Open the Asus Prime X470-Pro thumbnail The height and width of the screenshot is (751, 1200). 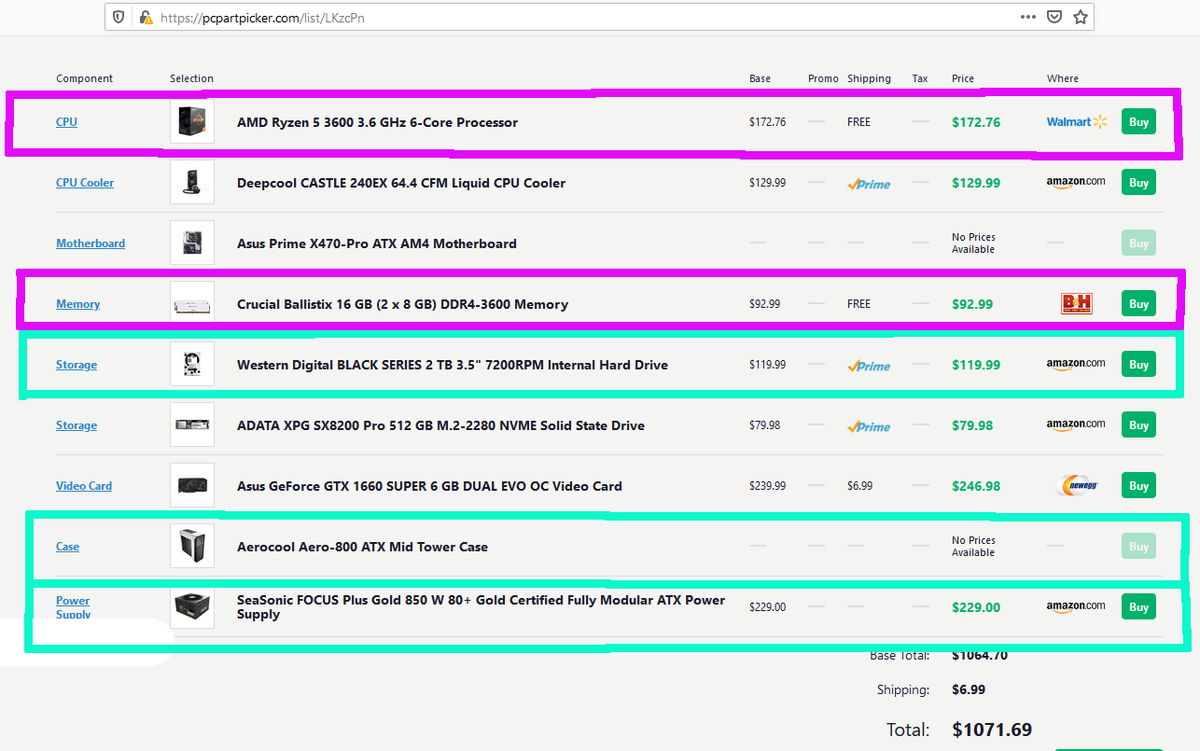pos(192,243)
